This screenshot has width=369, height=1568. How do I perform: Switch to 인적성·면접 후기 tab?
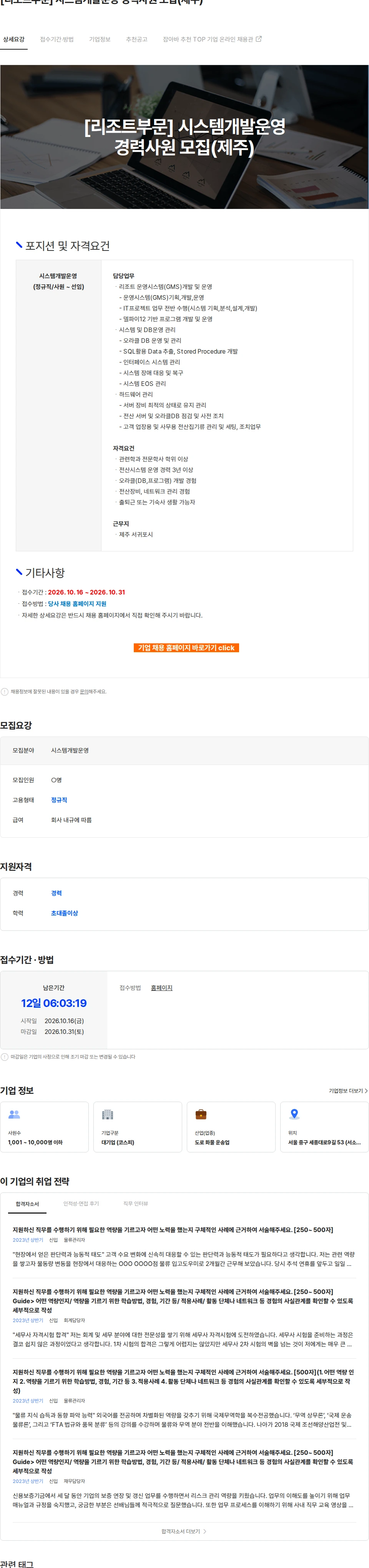pos(81,1203)
